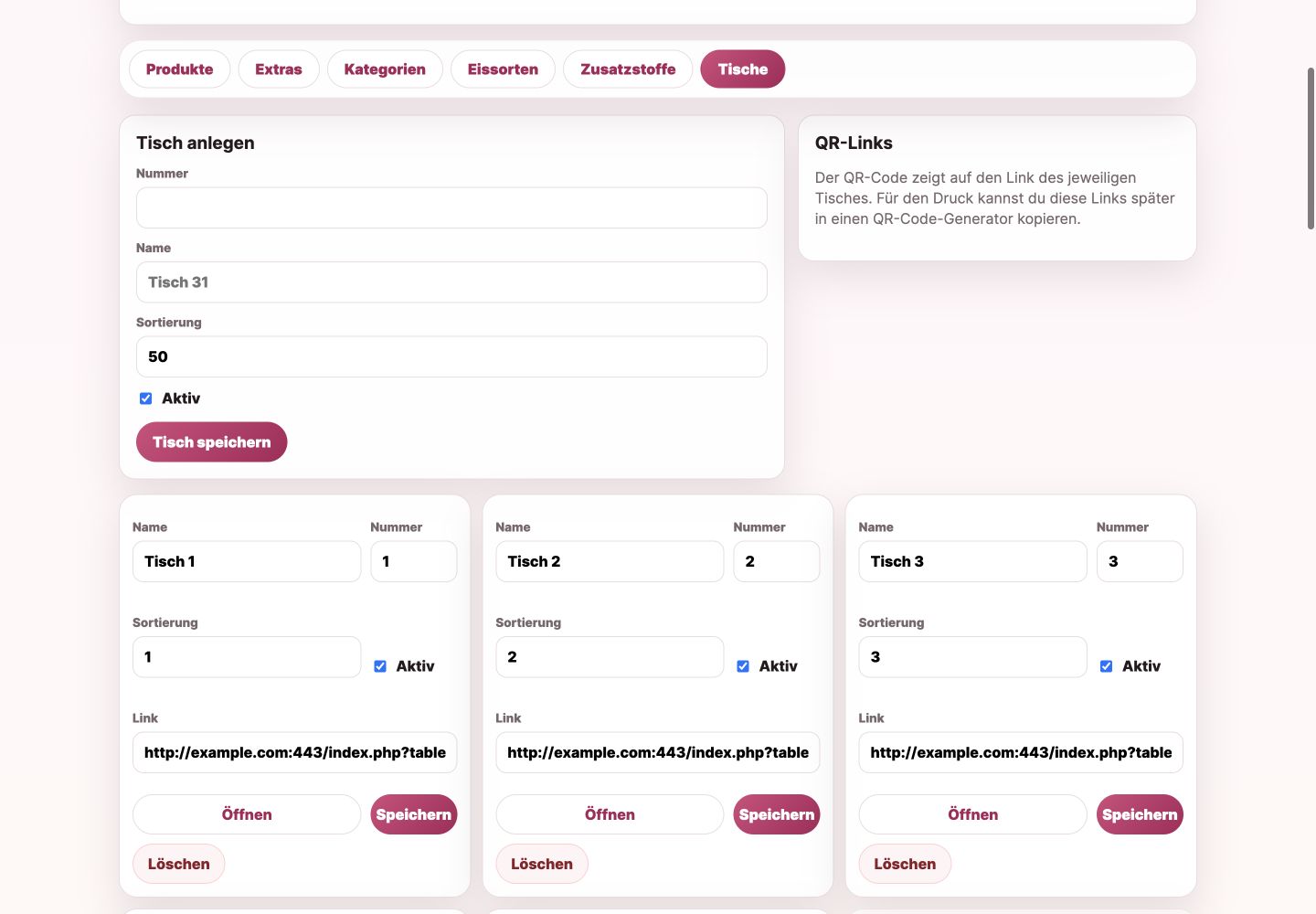Screen dimensions: 1316x914
Task: Open the Zusatzstoffe tab
Action: pos(628,69)
